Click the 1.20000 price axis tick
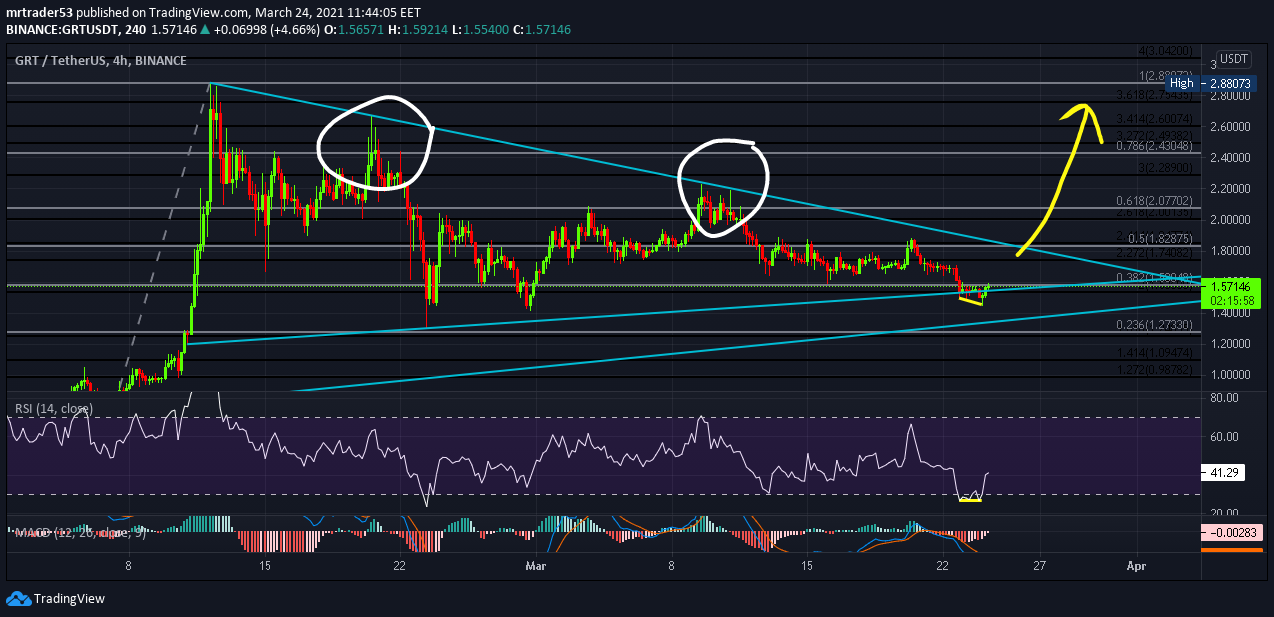The height and width of the screenshot is (617, 1274). (1231, 343)
